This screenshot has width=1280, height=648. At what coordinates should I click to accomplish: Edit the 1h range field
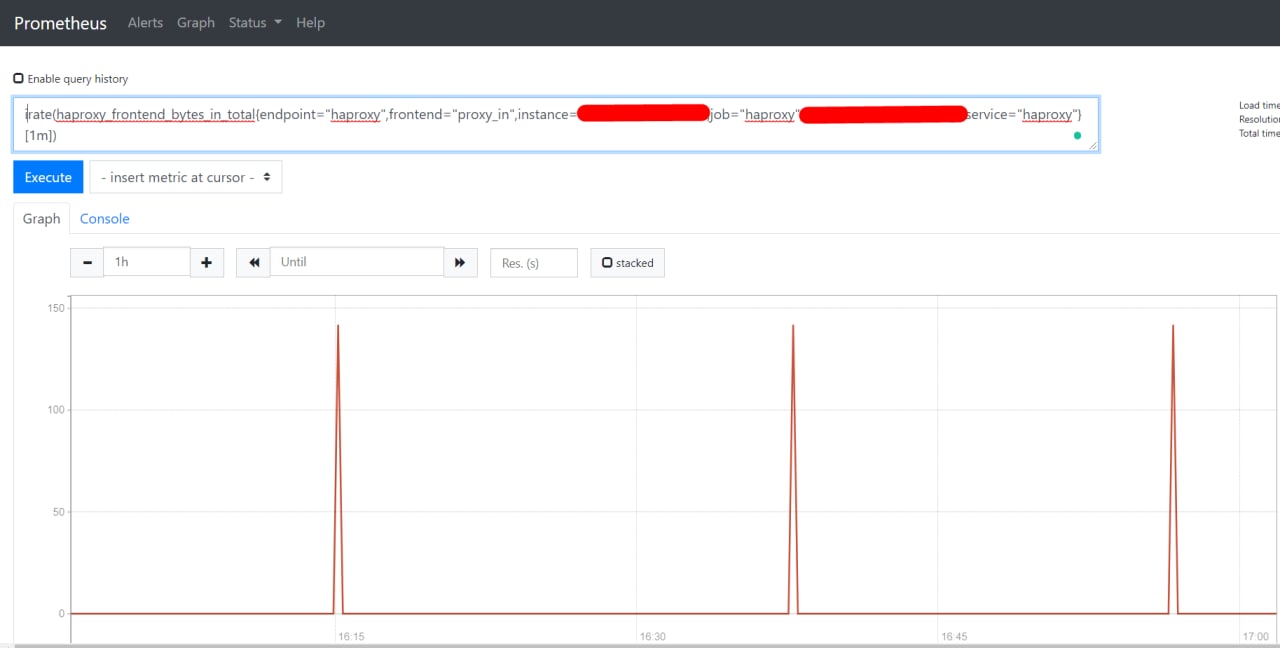tap(147, 262)
